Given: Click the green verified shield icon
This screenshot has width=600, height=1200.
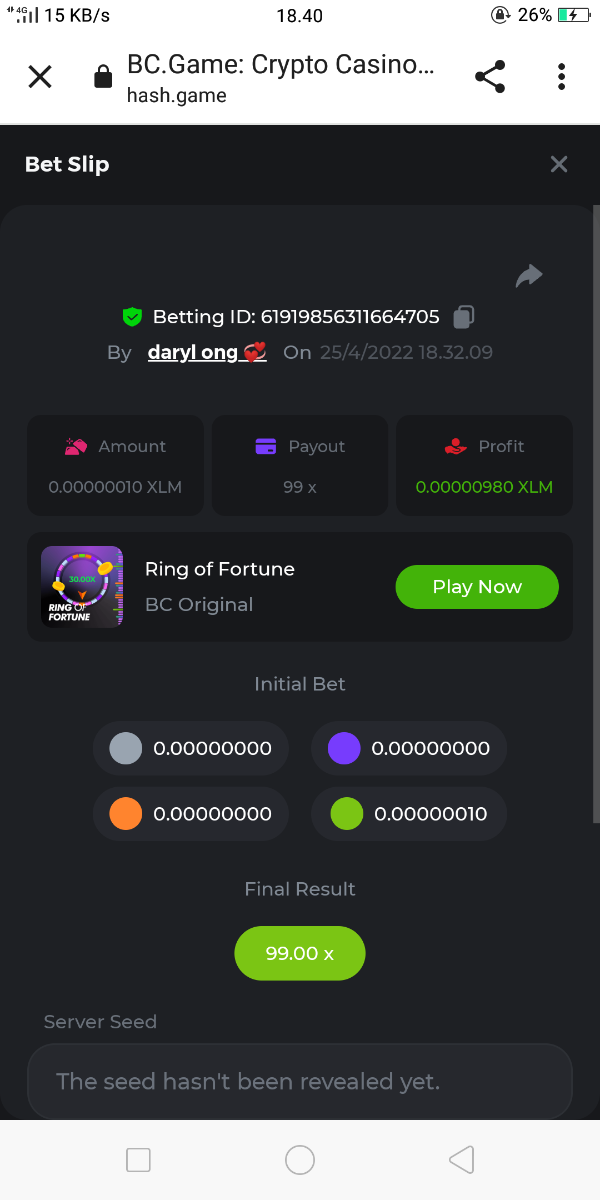Looking at the screenshot, I should coord(132,317).
